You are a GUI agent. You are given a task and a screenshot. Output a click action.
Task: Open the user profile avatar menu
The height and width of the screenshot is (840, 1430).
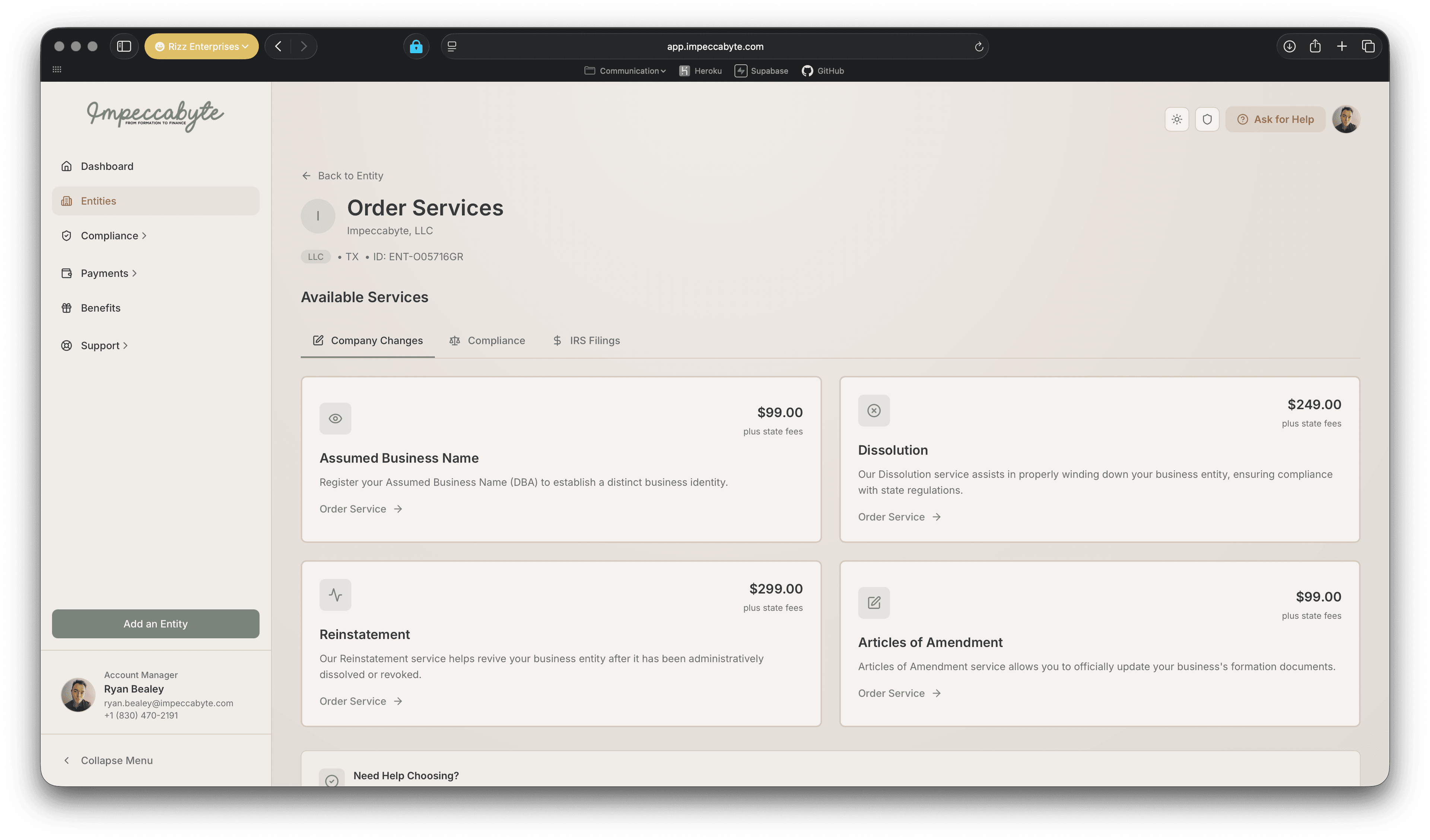[1345, 119]
